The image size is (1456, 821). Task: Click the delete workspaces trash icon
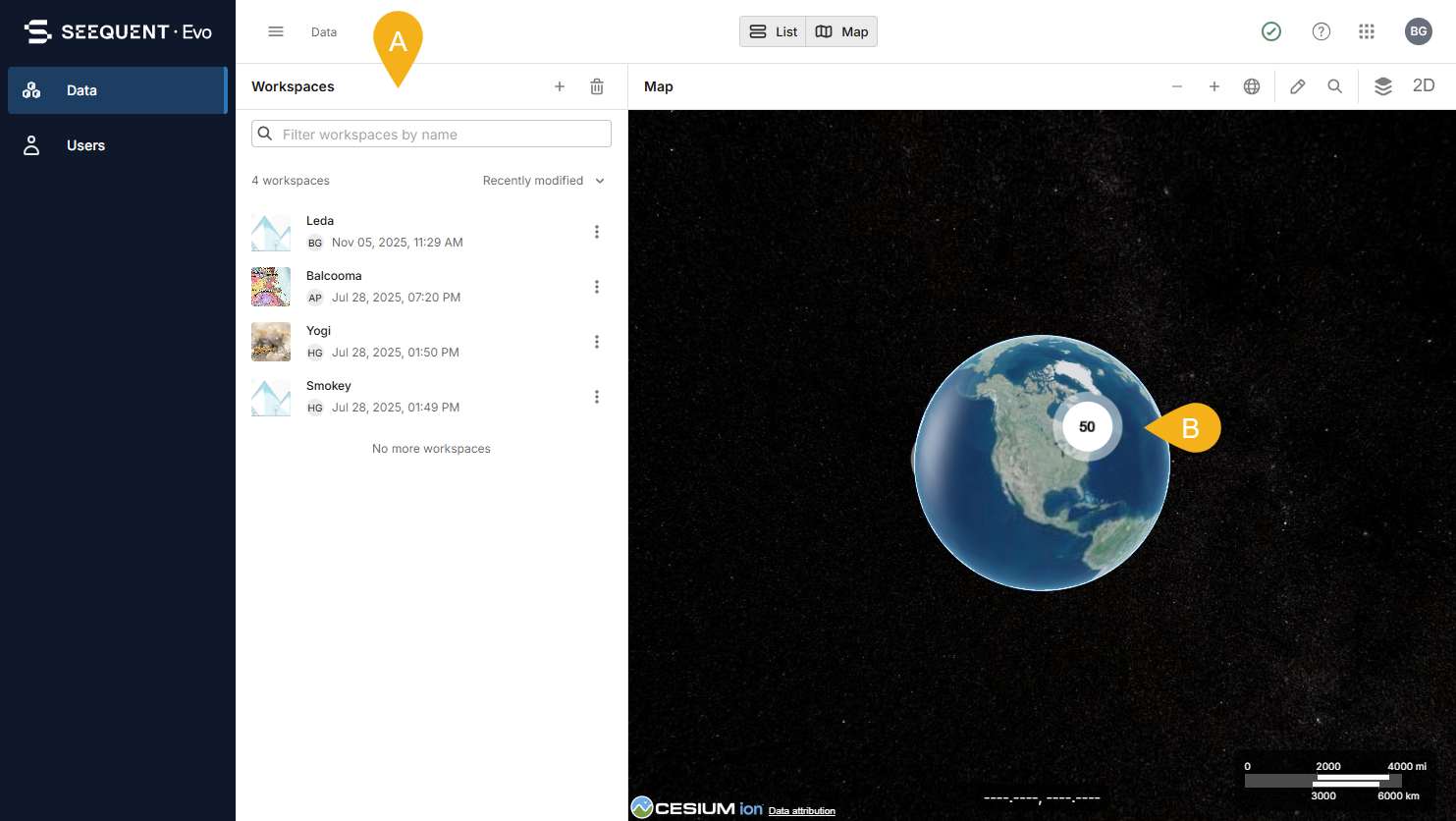(x=597, y=86)
